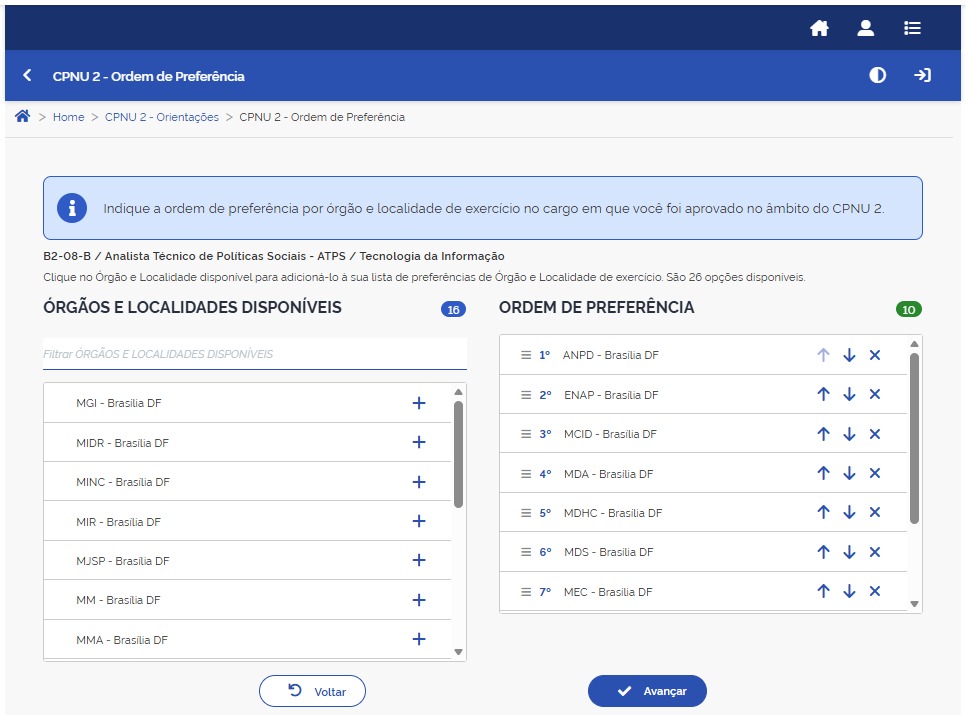Viewport: 966px width, 715px height.
Task: Grab drag handle of ANPD - Brasília DF
Action: [526, 355]
